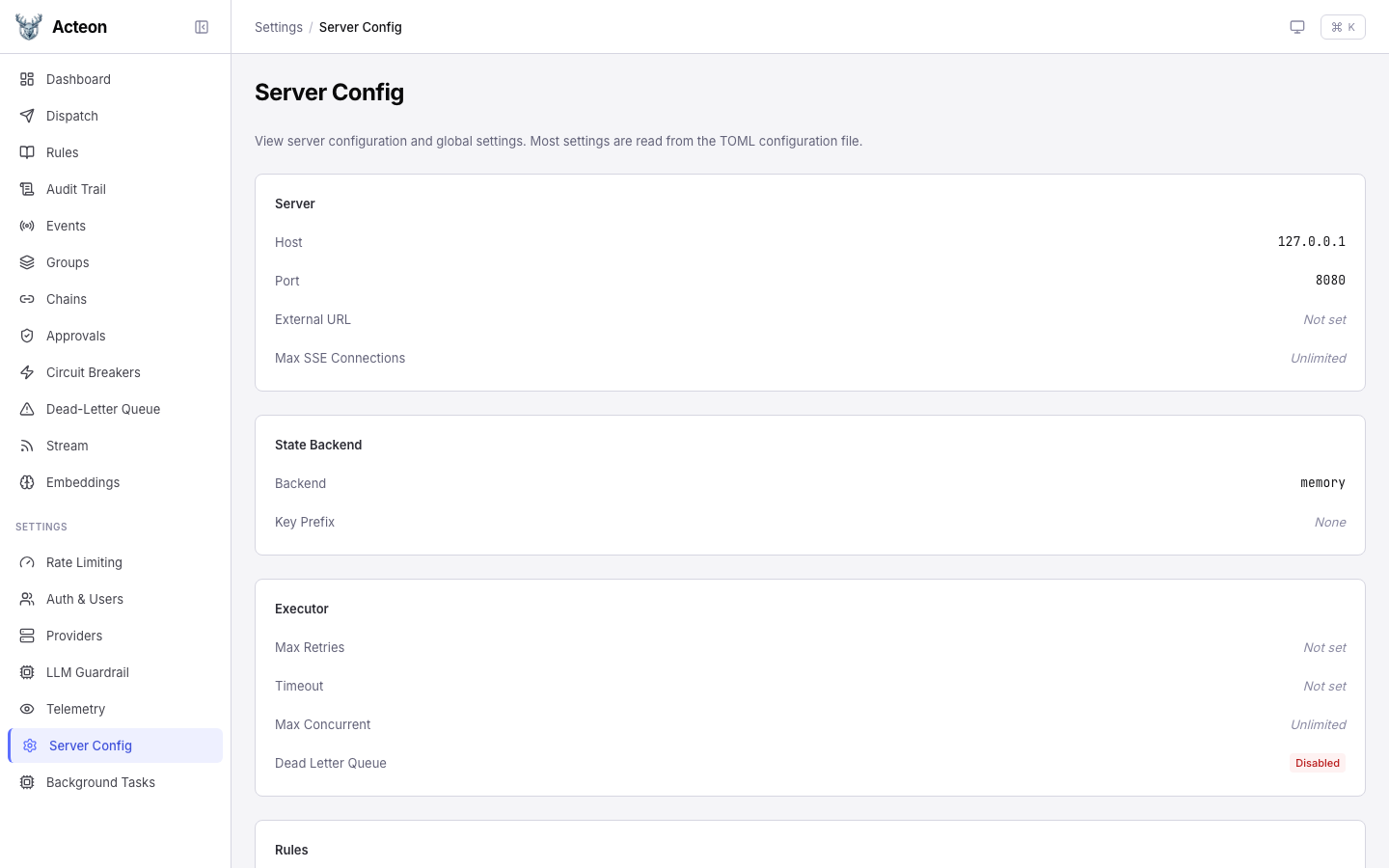This screenshot has width=1389, height=868.
Task: Select the Chains link icon
Action: 27,299
